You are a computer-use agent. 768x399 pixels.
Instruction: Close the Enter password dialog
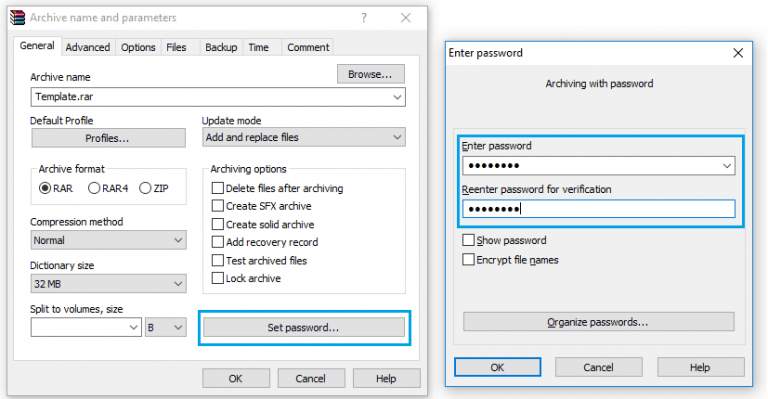click(738, 53)
